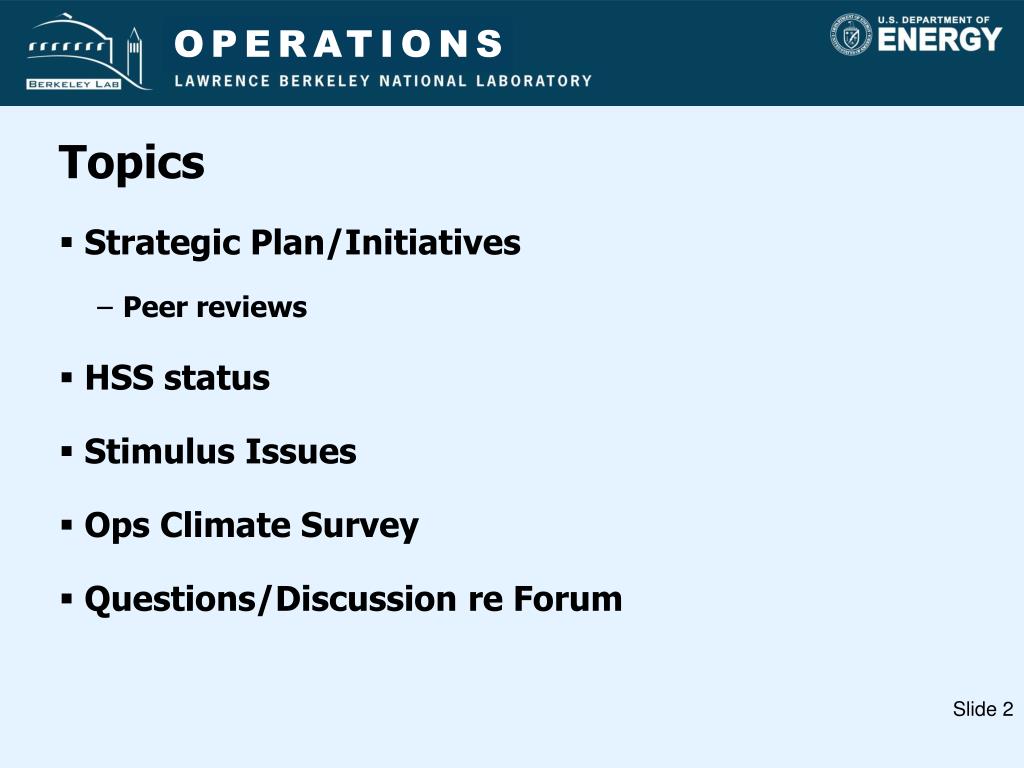Click the Berkeley Lab text label in logo
Viewport: 1024px width, 768px height.
[x=74, y=84]
